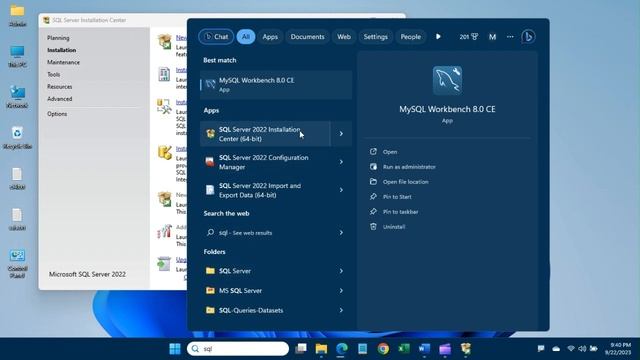The image size is (640, 360).
Task: Open the Recycle Bin desktop icon
Action: [x=17, y=138]
